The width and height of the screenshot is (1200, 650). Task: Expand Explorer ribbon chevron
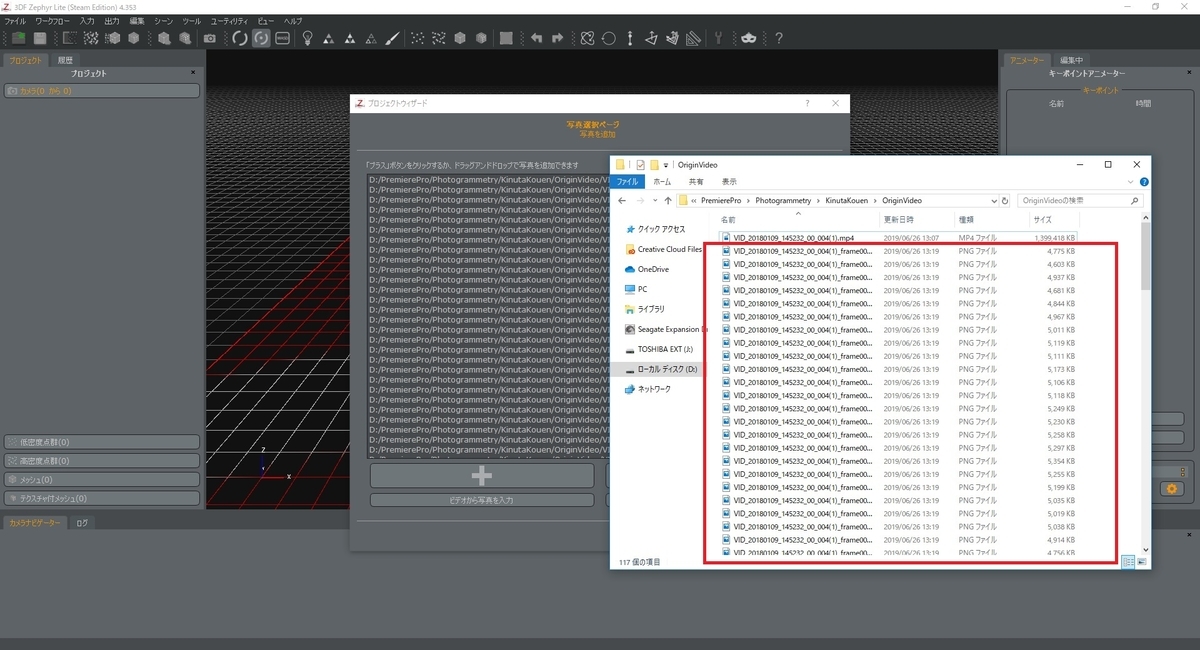(x=1131, y=182)
